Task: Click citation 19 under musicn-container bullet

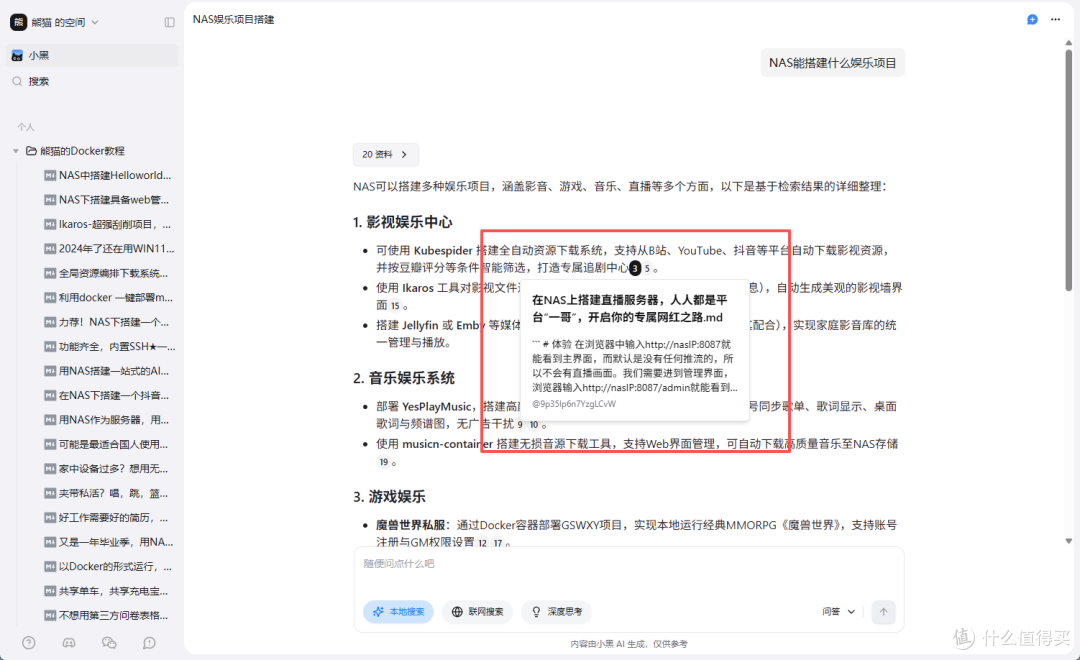Action: click(x=384, y=462)
